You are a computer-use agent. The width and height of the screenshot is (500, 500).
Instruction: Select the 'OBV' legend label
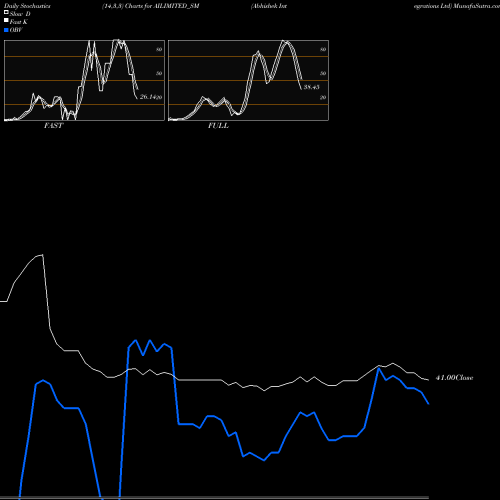click(16, 30)
